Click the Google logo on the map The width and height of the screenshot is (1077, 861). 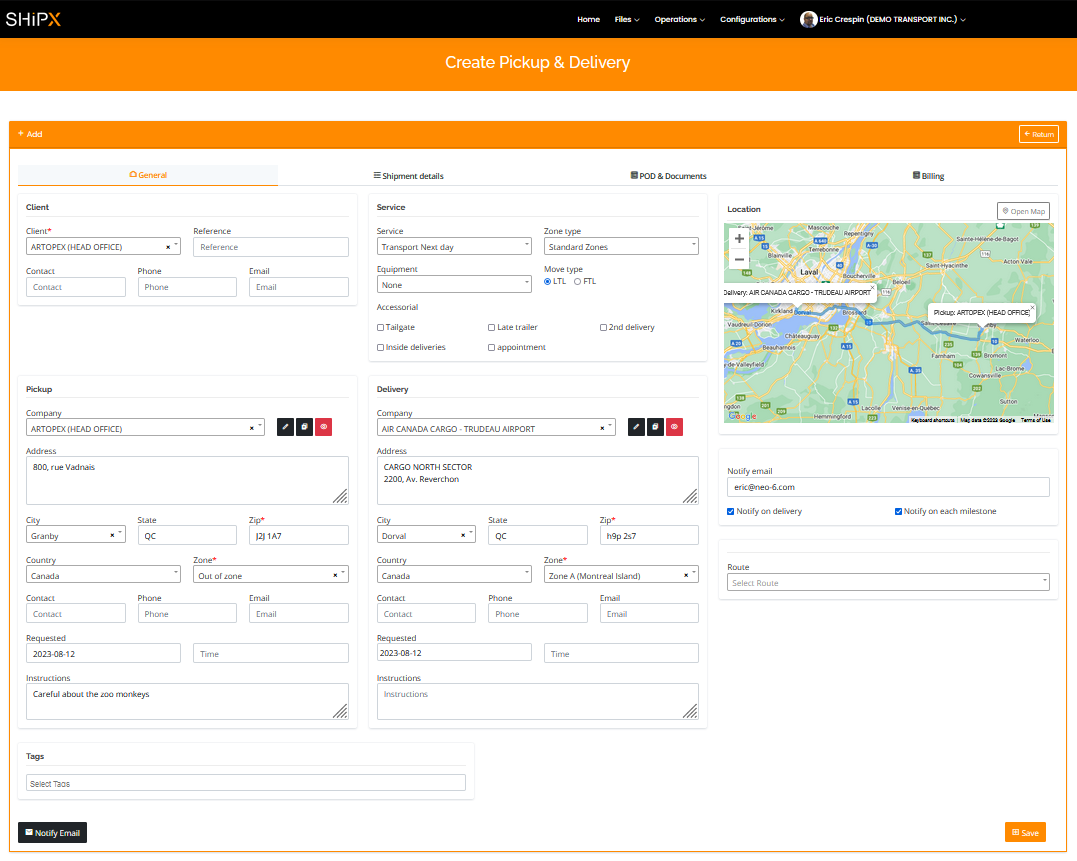click(x=742, y=415)
